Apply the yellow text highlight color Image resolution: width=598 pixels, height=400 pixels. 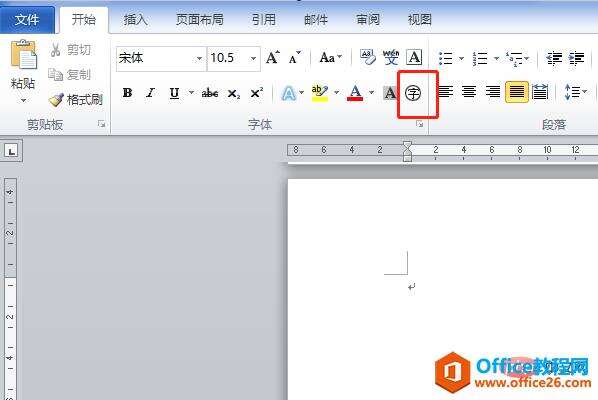[x=320, y=93]
